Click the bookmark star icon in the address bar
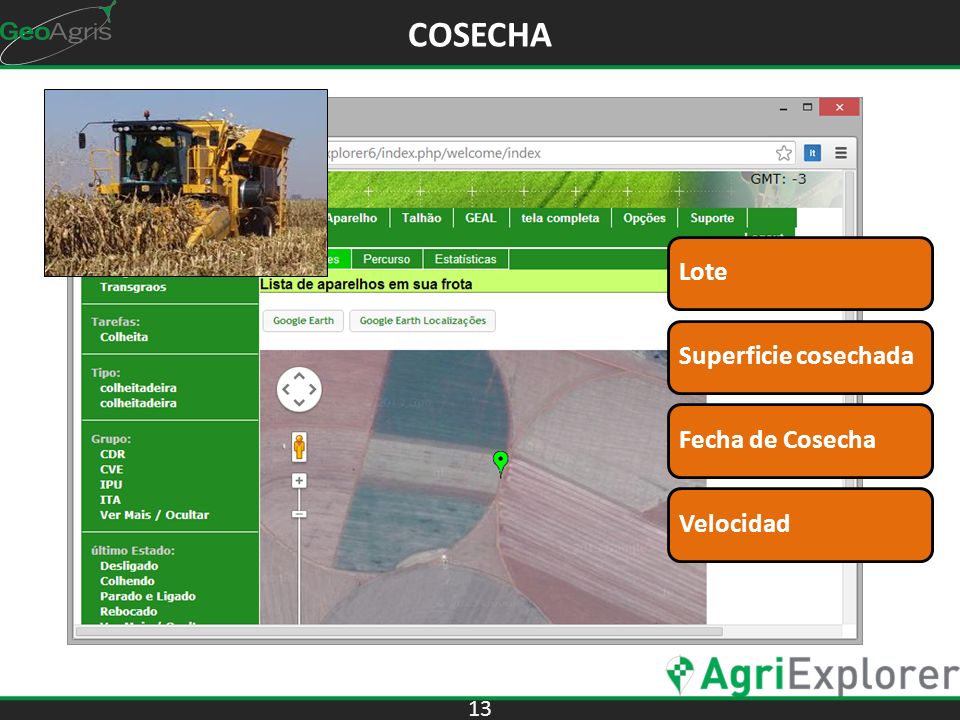The height and width of the screenshot is (720, 960). tap(784, 153)
